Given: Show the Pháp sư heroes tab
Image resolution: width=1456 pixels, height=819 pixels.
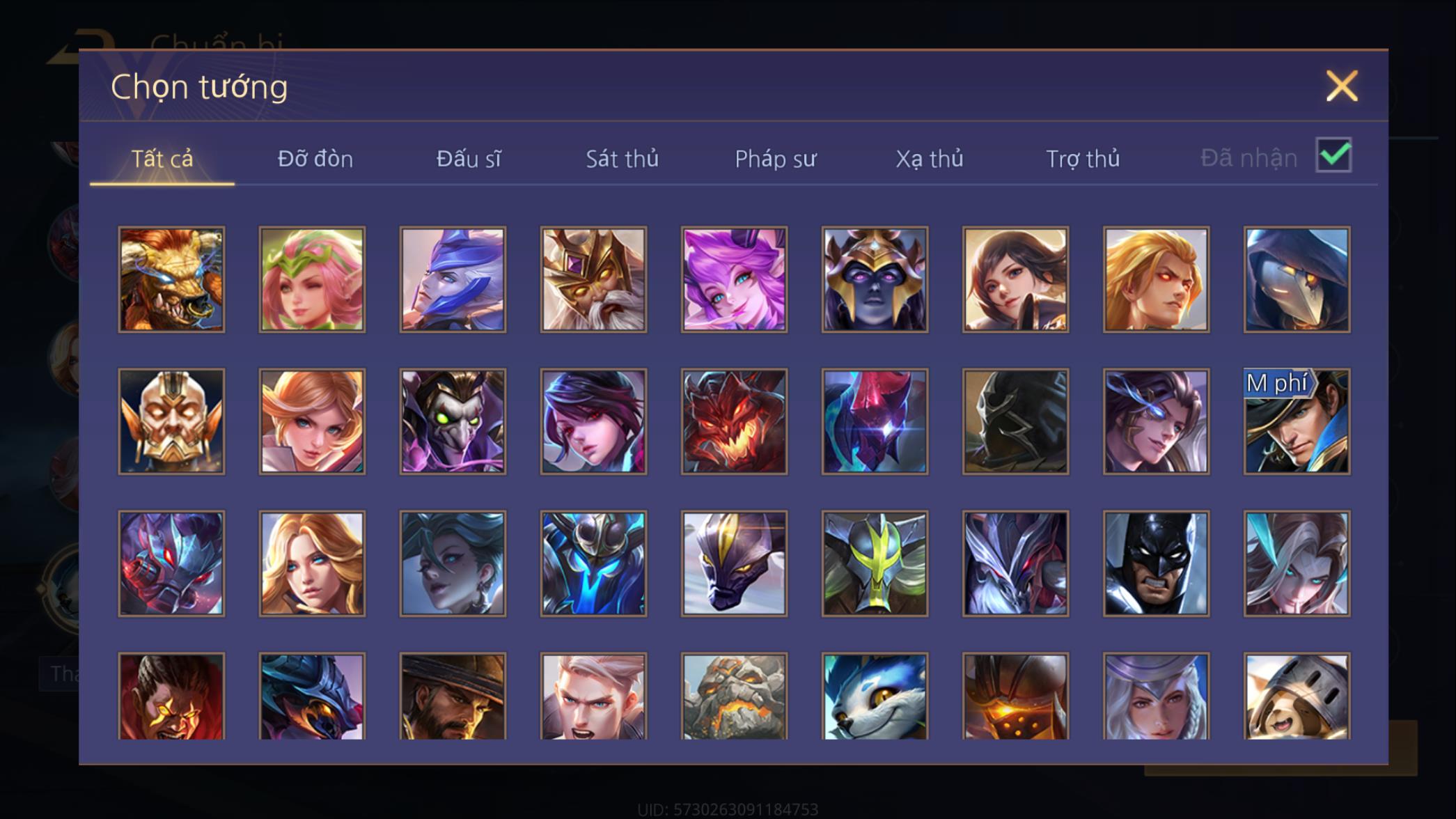Looking at the screenshot, I should click(775, 159).
